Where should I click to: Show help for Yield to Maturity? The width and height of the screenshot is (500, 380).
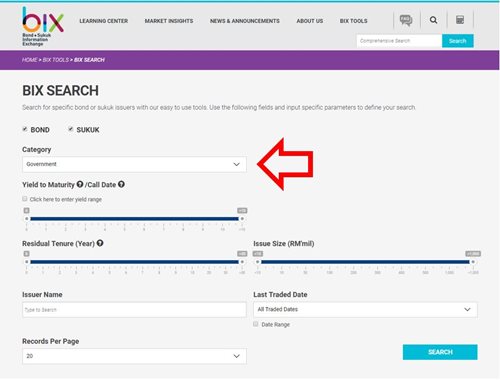(x=80, y=184)
